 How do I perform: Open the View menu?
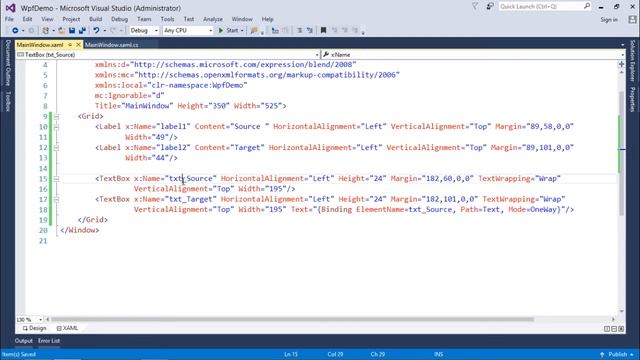point(47,19)
